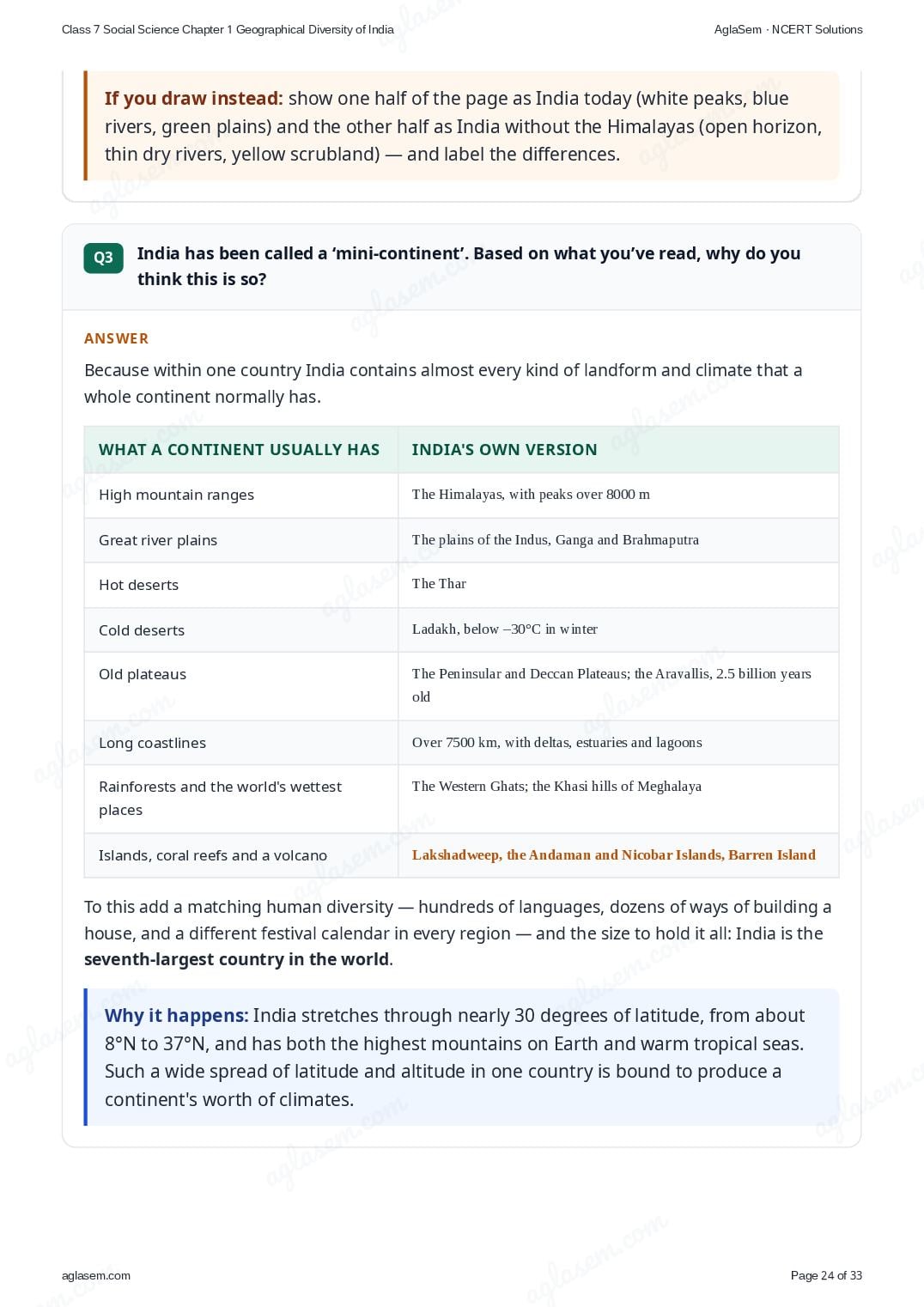This screenshot has height=1307, width=924.
Task: Click the chapter title in page header
Action: pos(228,29)
